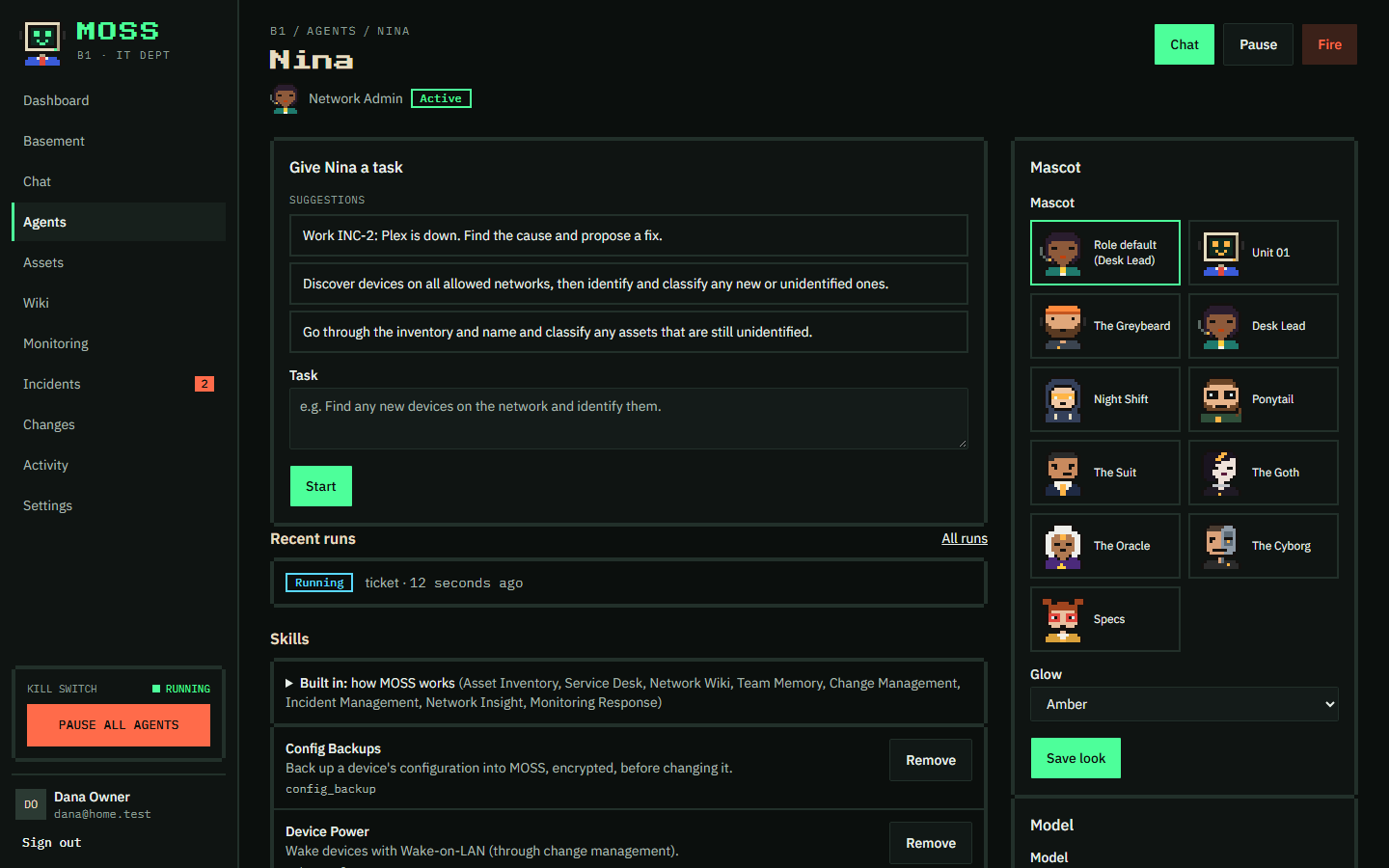The image size is (1389, 868).
Task: Pause the agent Nina
Action: tap(1258, 44)
